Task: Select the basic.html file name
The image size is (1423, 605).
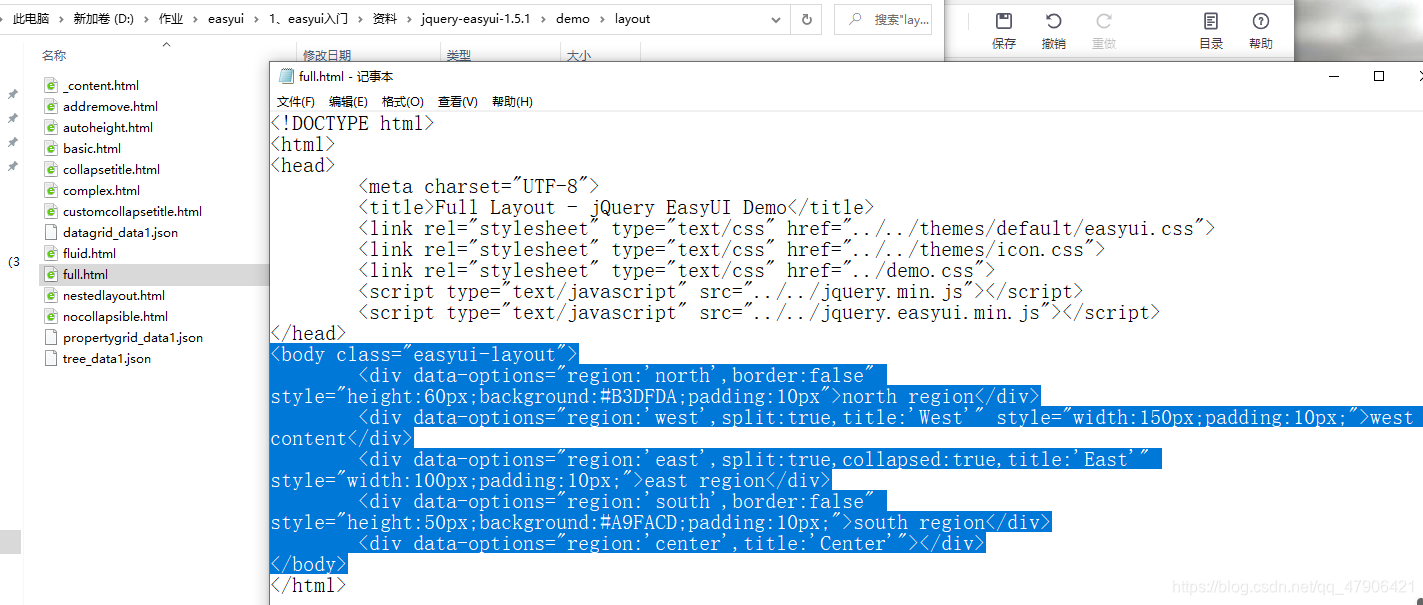Action: point(92,149)
